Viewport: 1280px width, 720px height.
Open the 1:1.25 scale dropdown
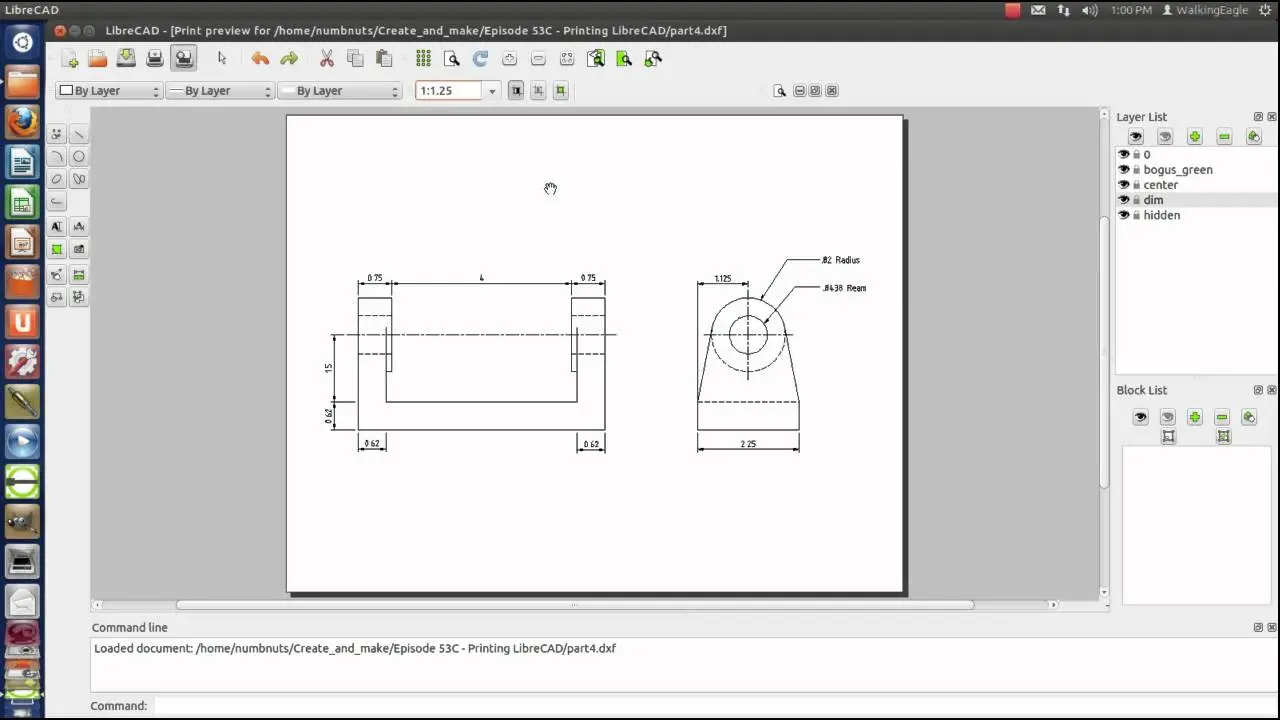pos(491,90)
